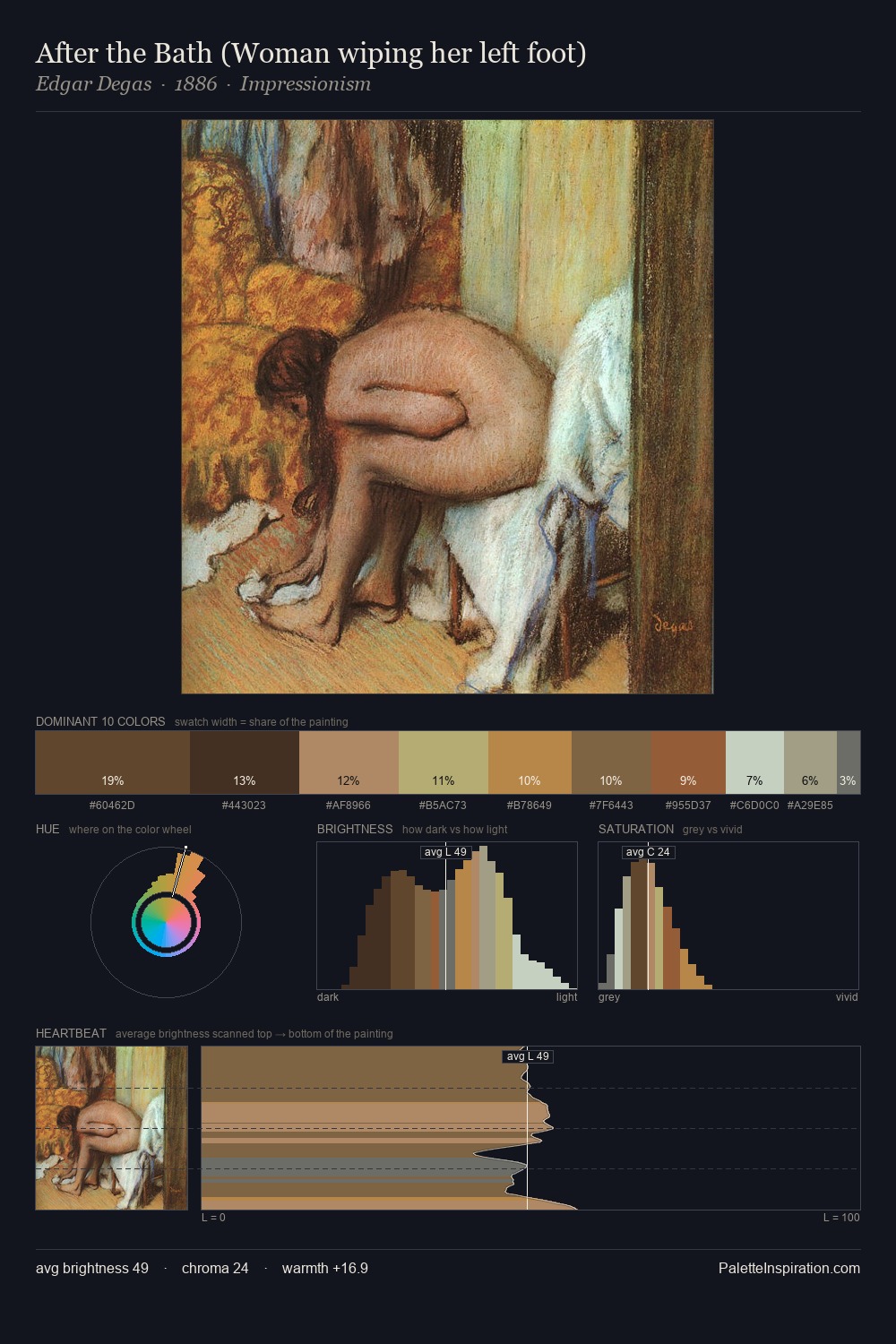Click 'where on the color wheel' caption
The image size is (896, 1344).
[130, 830]
